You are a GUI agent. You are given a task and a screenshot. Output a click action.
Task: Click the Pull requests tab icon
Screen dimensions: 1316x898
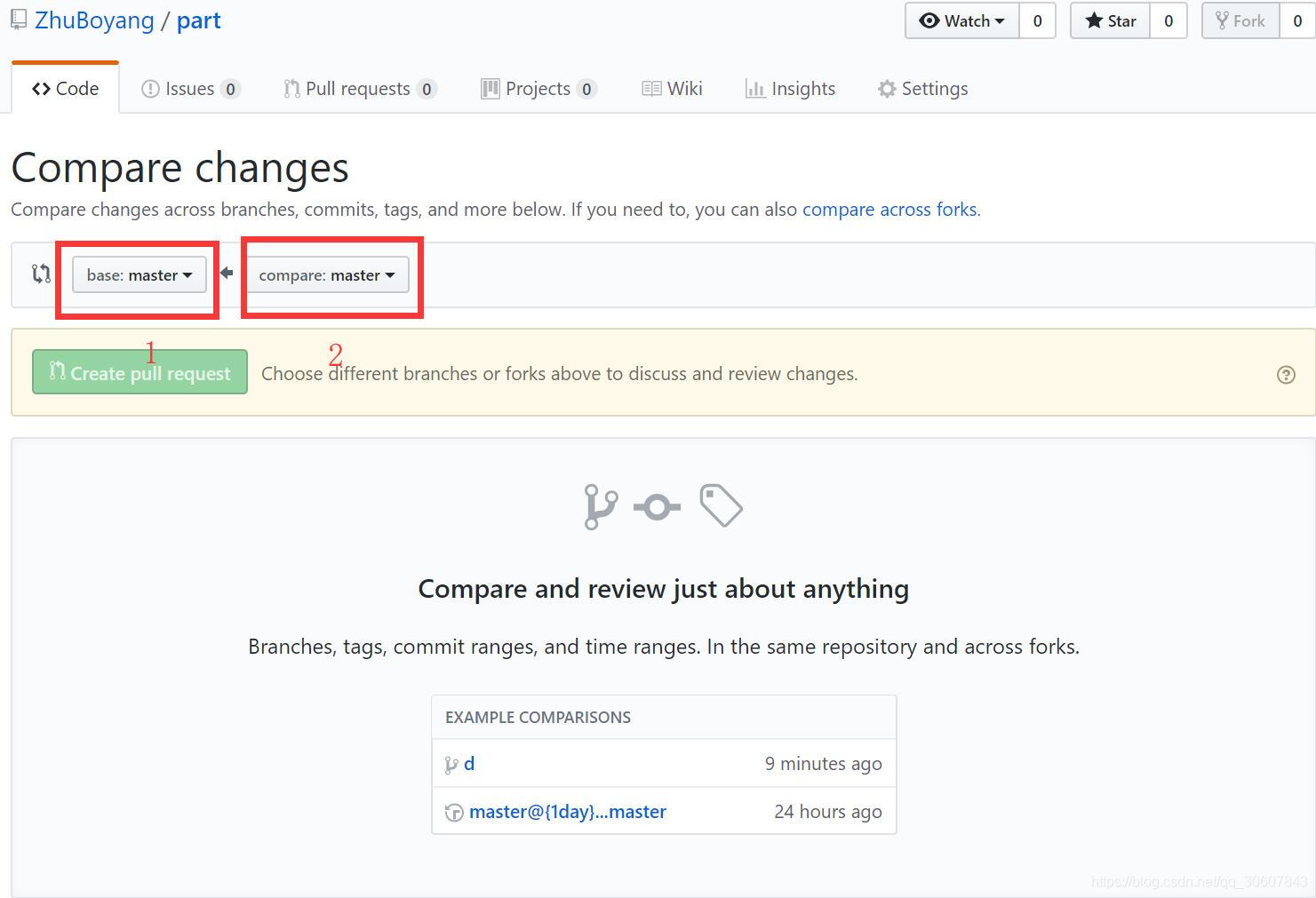291,89
